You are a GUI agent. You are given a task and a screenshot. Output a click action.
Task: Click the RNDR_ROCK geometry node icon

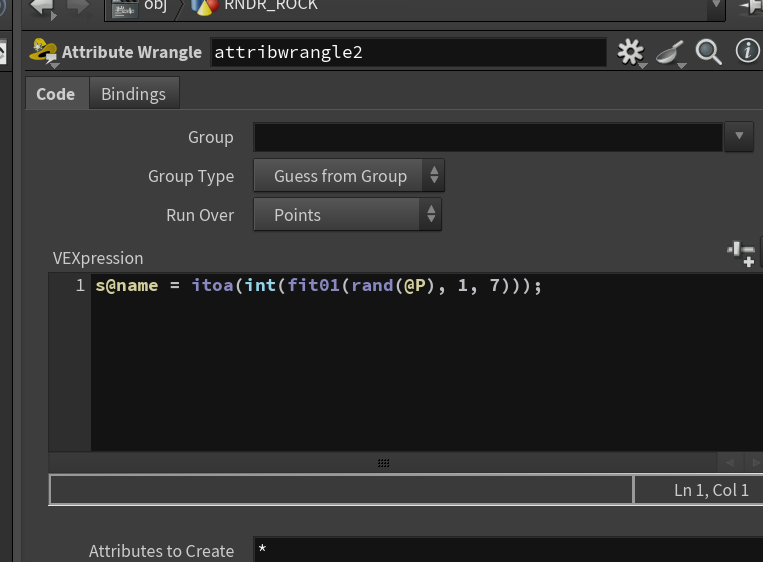(x=205, y=7)
